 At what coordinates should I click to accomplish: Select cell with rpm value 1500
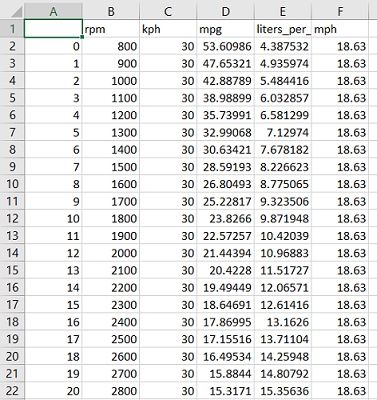point(111,167)
